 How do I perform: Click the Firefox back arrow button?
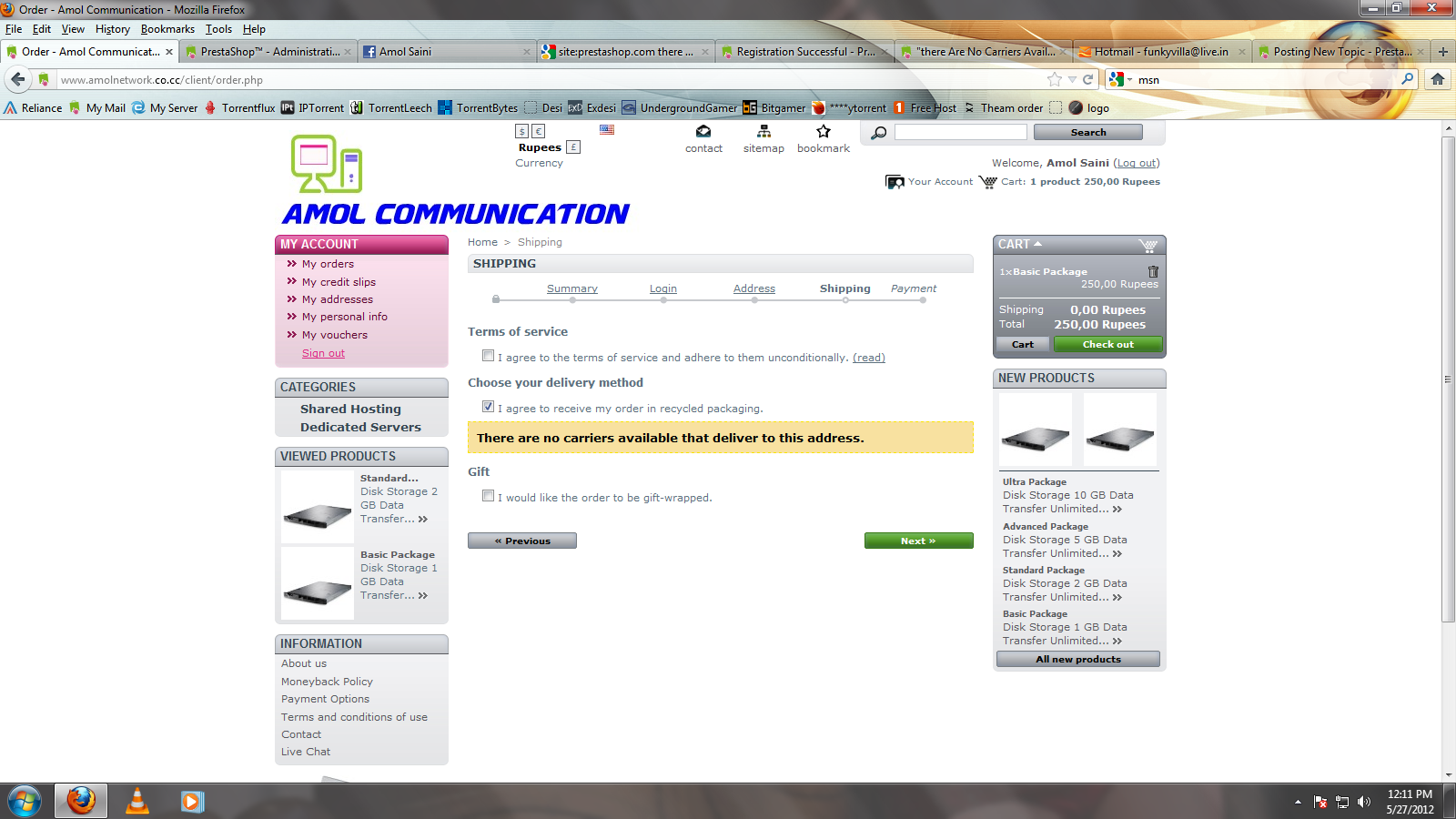point(17,79)
